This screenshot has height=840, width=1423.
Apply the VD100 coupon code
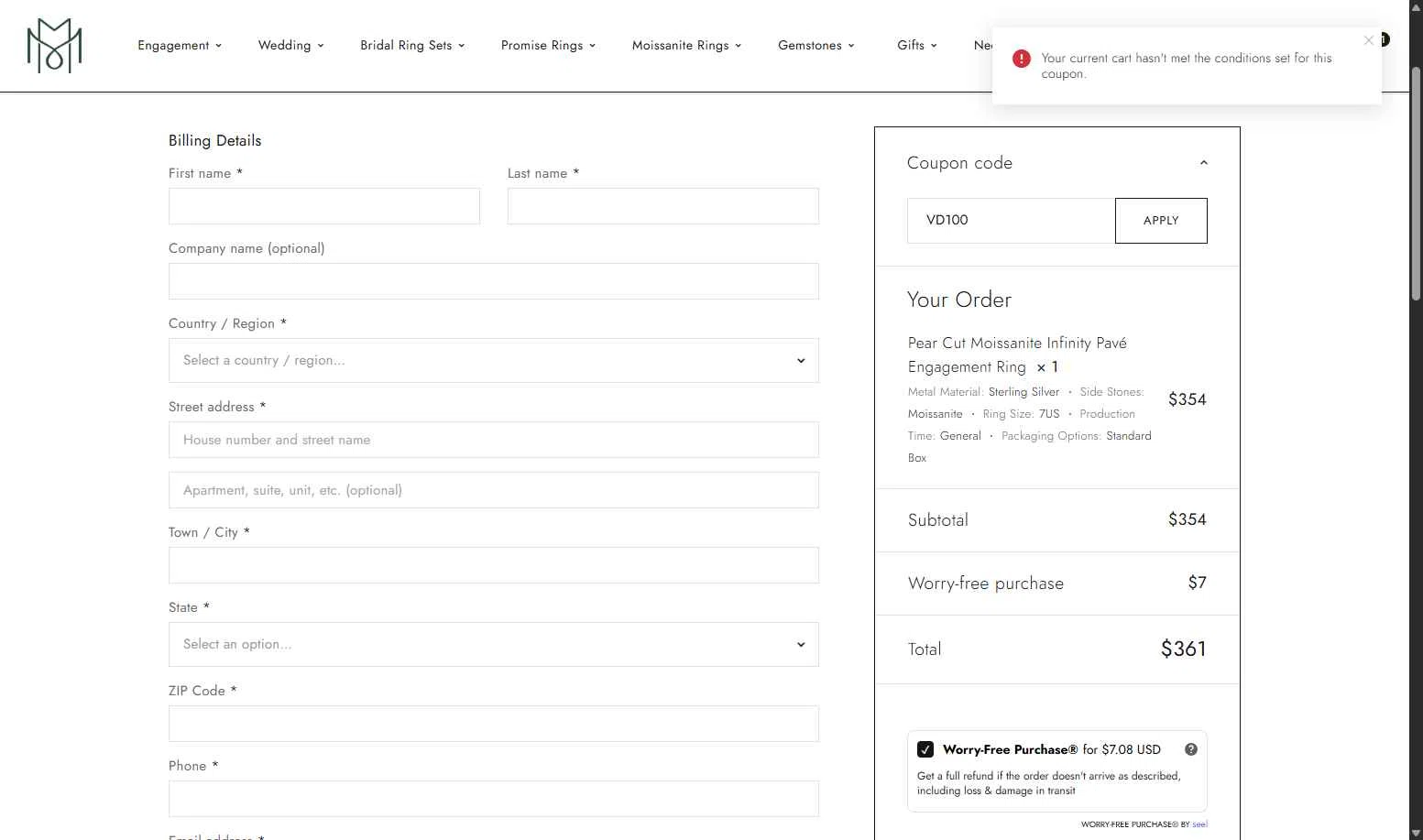point(1161,221)
